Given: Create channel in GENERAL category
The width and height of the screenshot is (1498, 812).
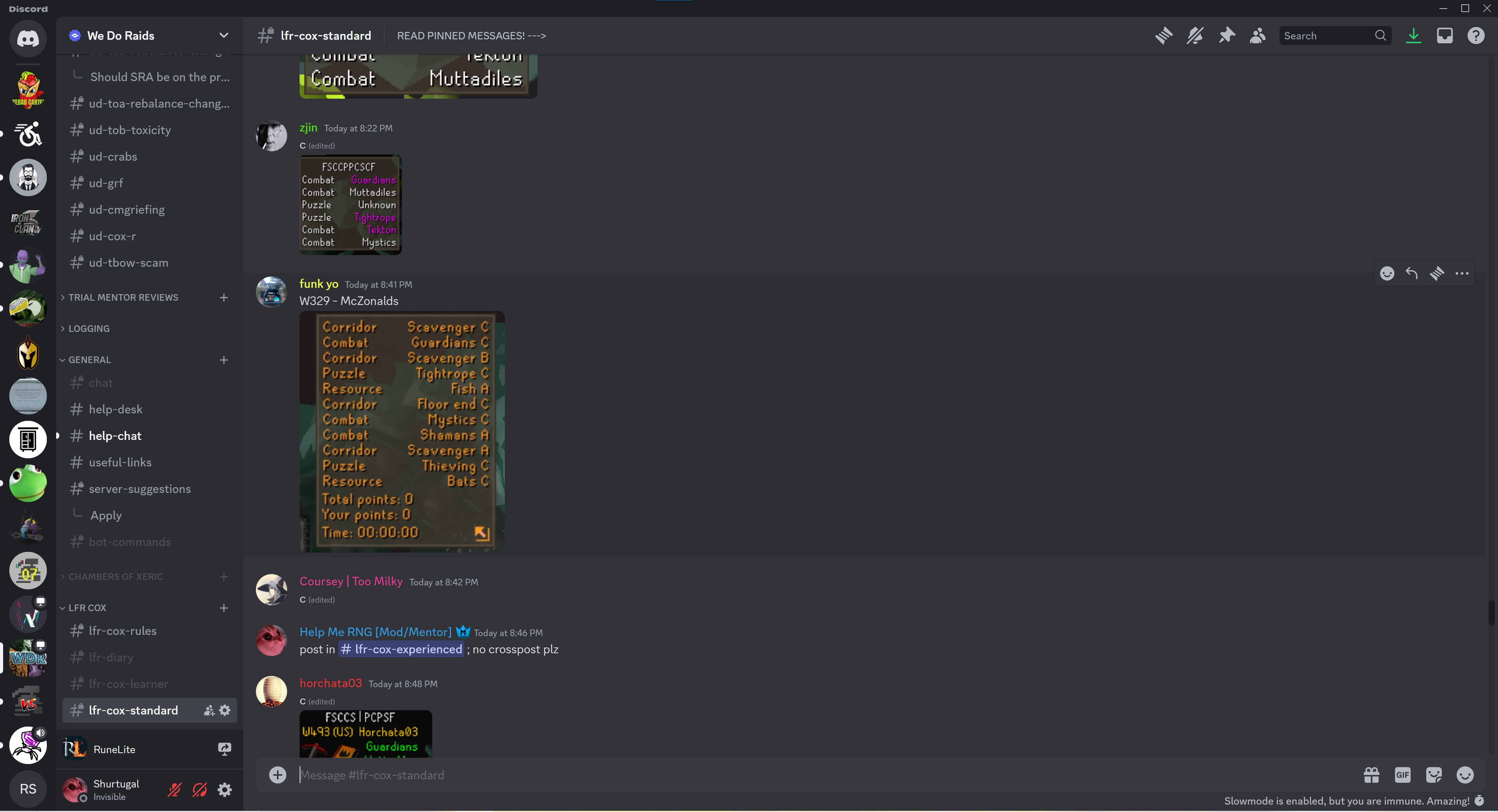Looking at the screenshot, I should [224, 360].
